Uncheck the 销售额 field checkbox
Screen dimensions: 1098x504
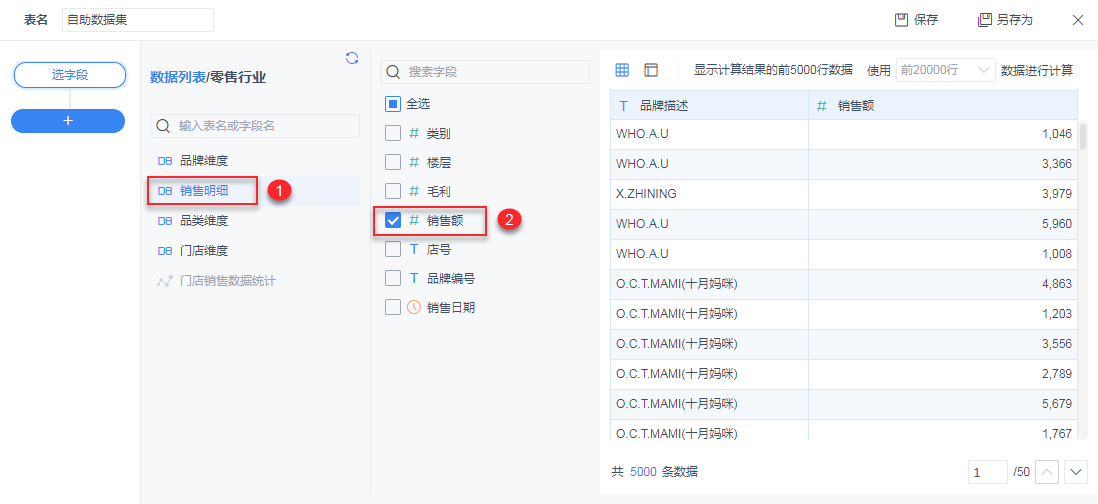(x=393, y=220)
